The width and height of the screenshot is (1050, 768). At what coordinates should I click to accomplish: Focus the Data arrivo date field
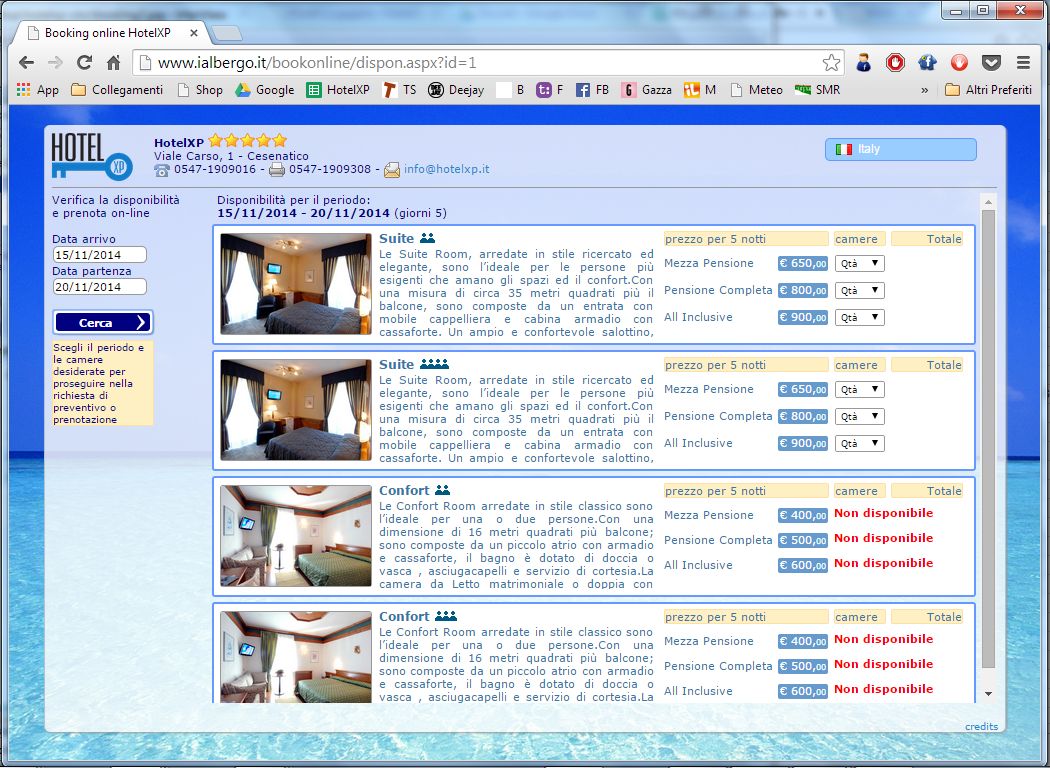click(x=99, y=254)
